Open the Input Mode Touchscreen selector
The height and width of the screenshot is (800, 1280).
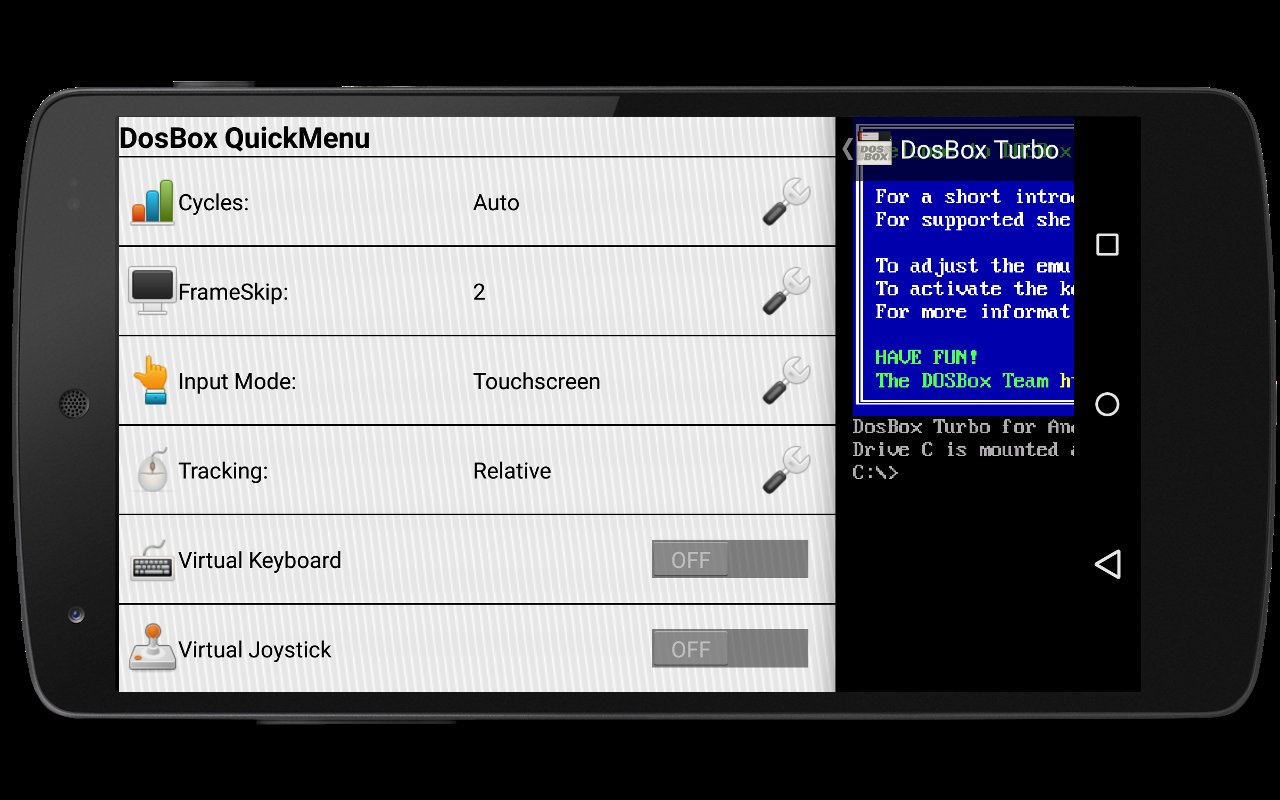pyautogui.click(x=537, y=381)
